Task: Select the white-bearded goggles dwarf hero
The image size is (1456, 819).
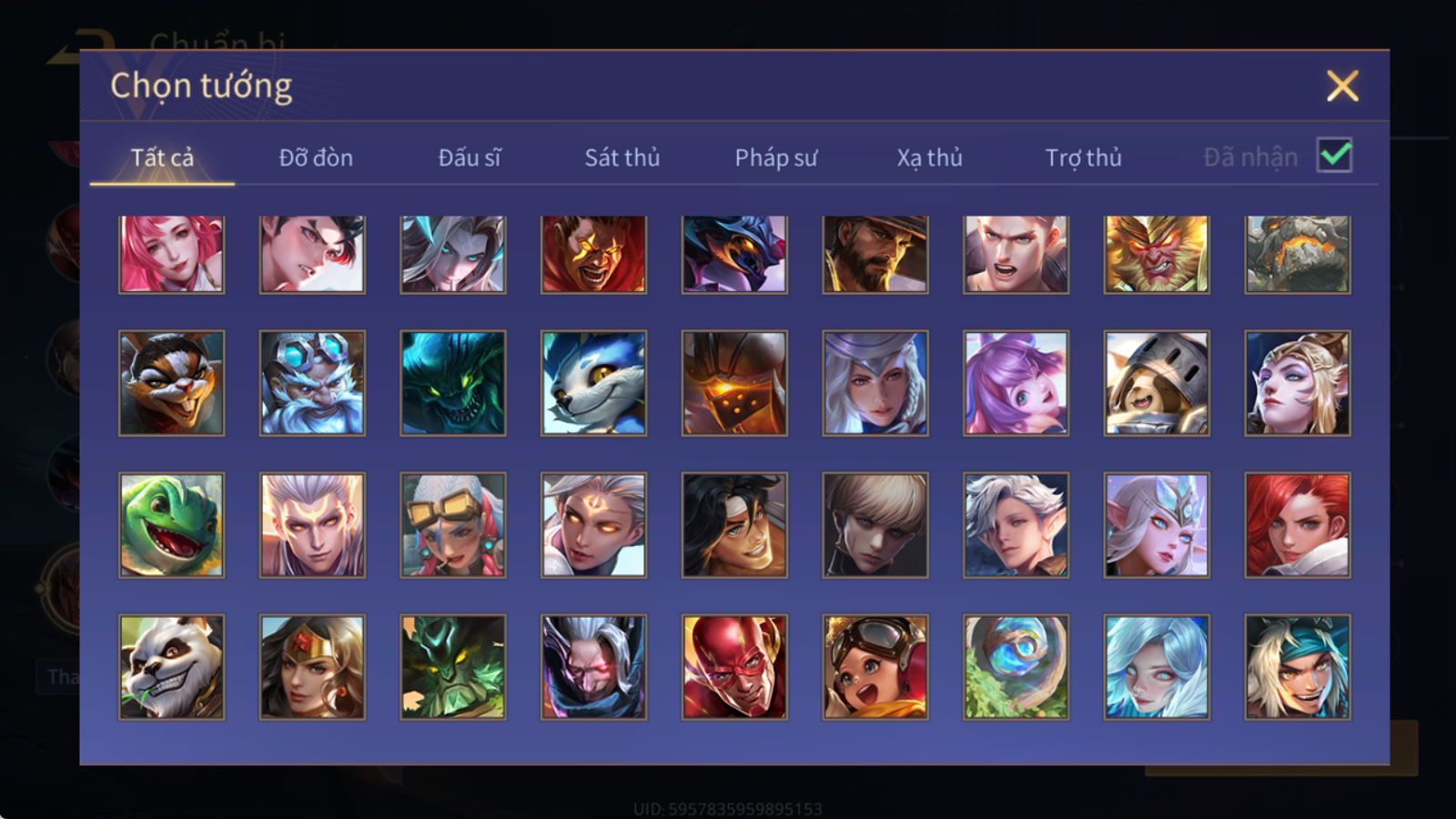Action: click(x=312, y=383)
